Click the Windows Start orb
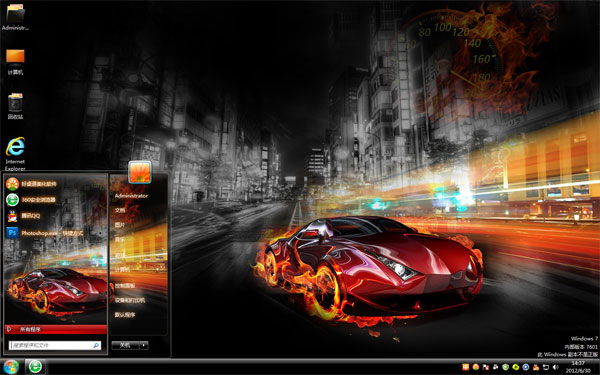This screenshot has height=375, width=600. coord(11,367)
